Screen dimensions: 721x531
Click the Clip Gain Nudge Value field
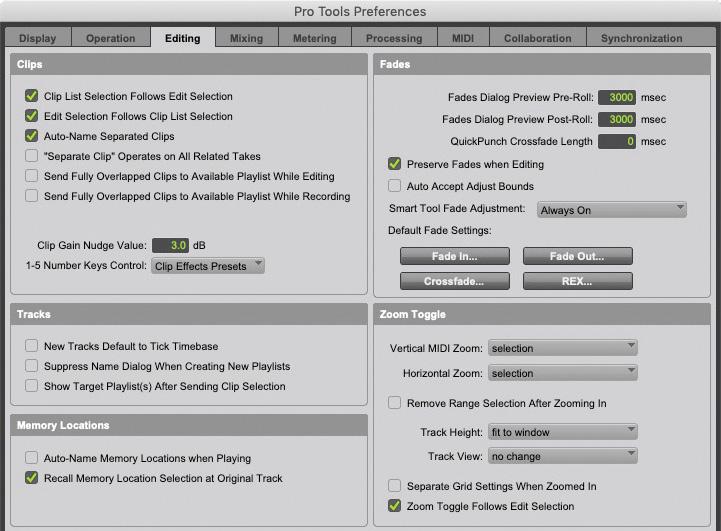point(171,246)
